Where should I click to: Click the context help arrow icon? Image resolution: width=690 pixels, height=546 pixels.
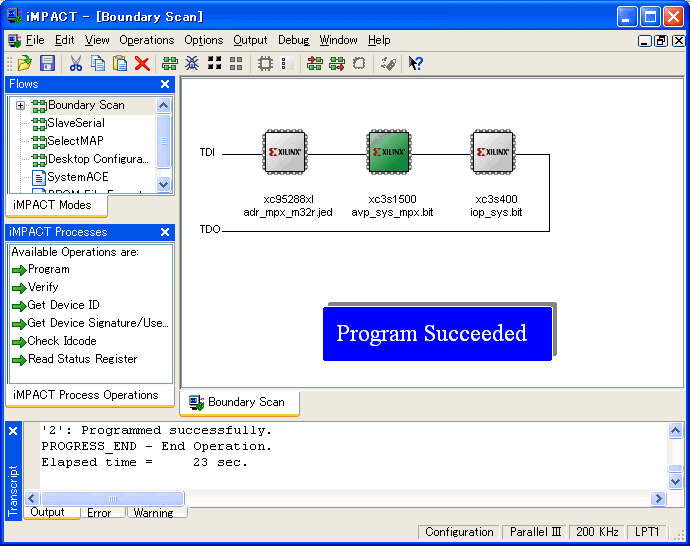click(416, 63)
